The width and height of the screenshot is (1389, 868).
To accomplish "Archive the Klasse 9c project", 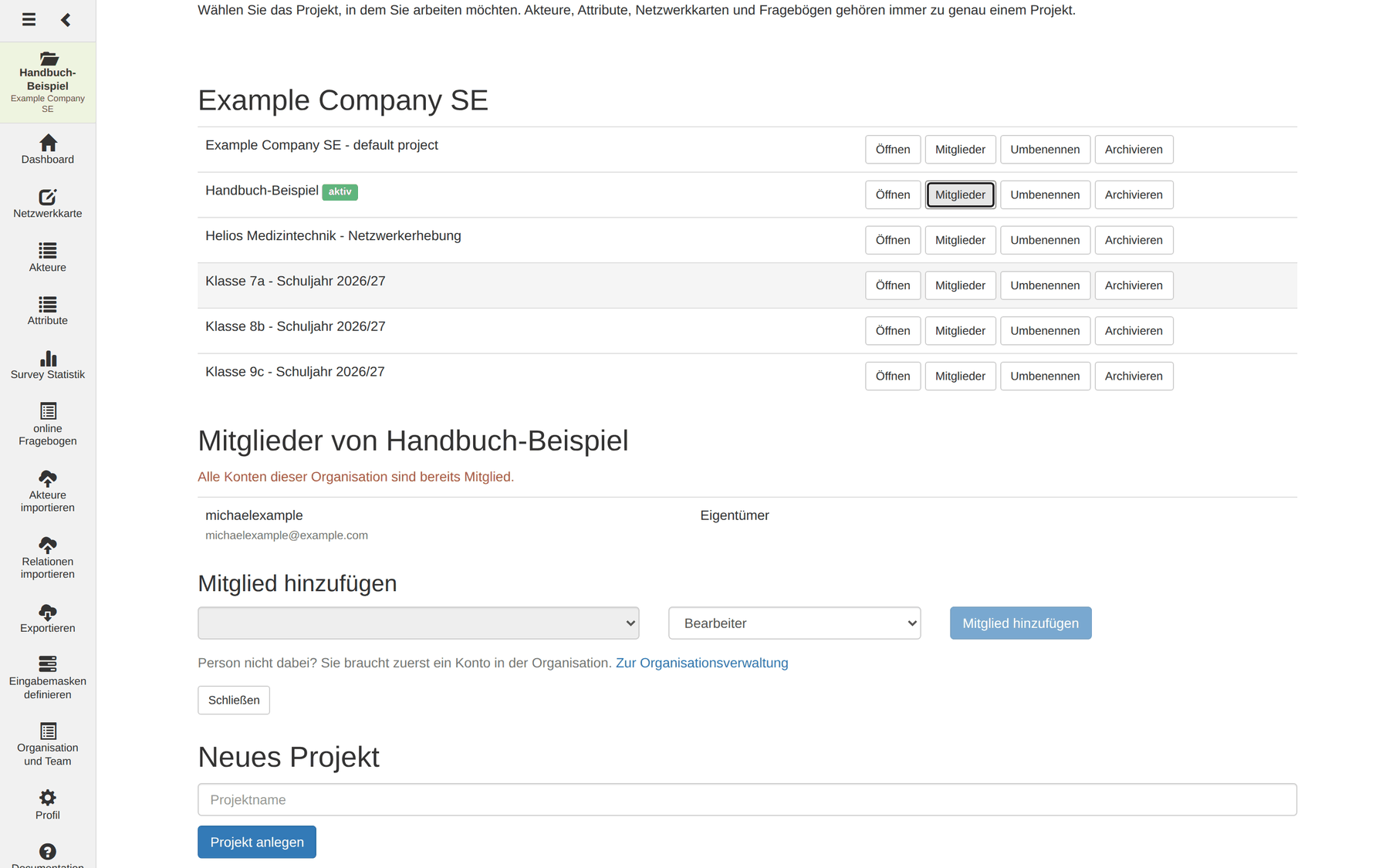I will 1134,377.
